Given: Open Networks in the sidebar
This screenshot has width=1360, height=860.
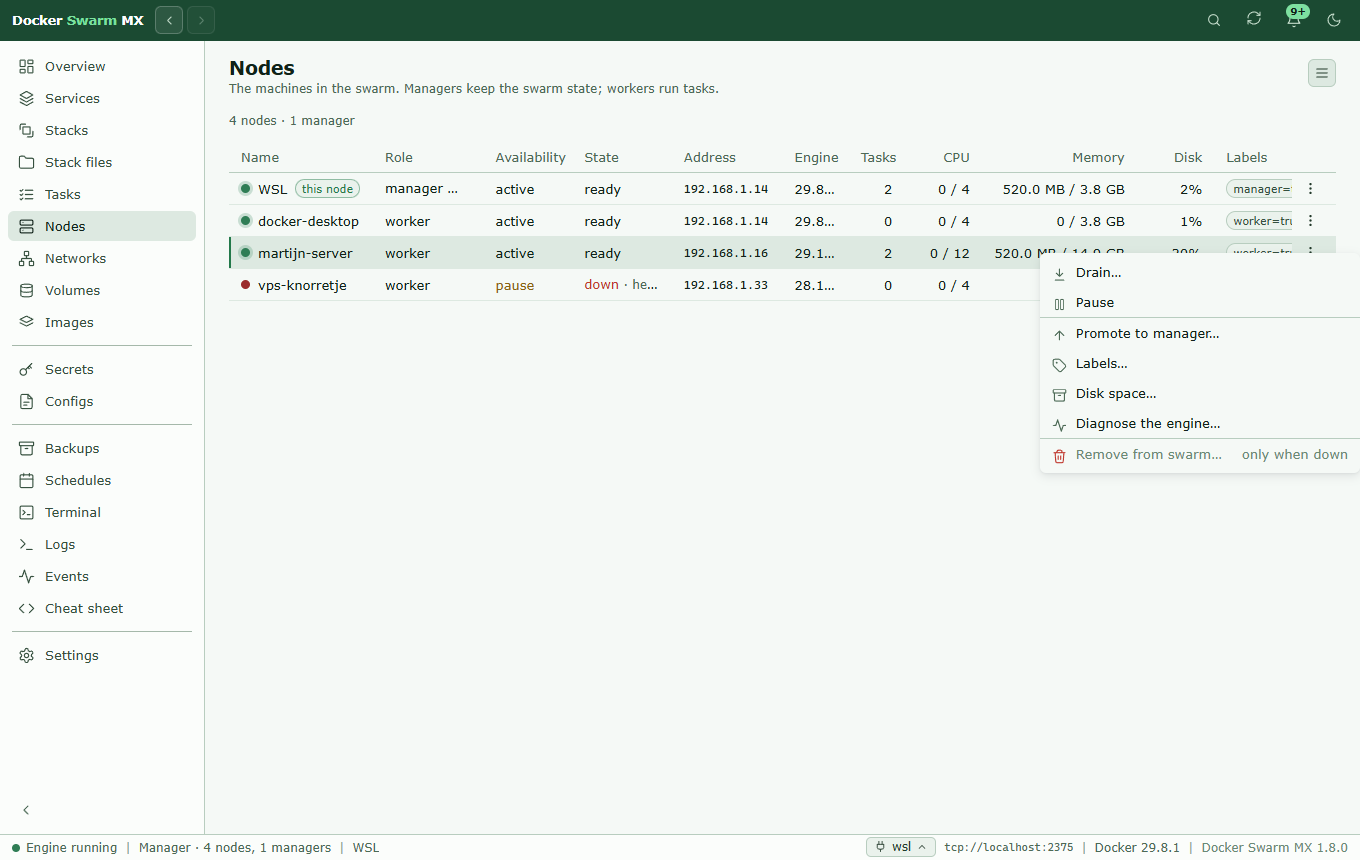Looking at the screenshot, I should [x=102, y=258].
